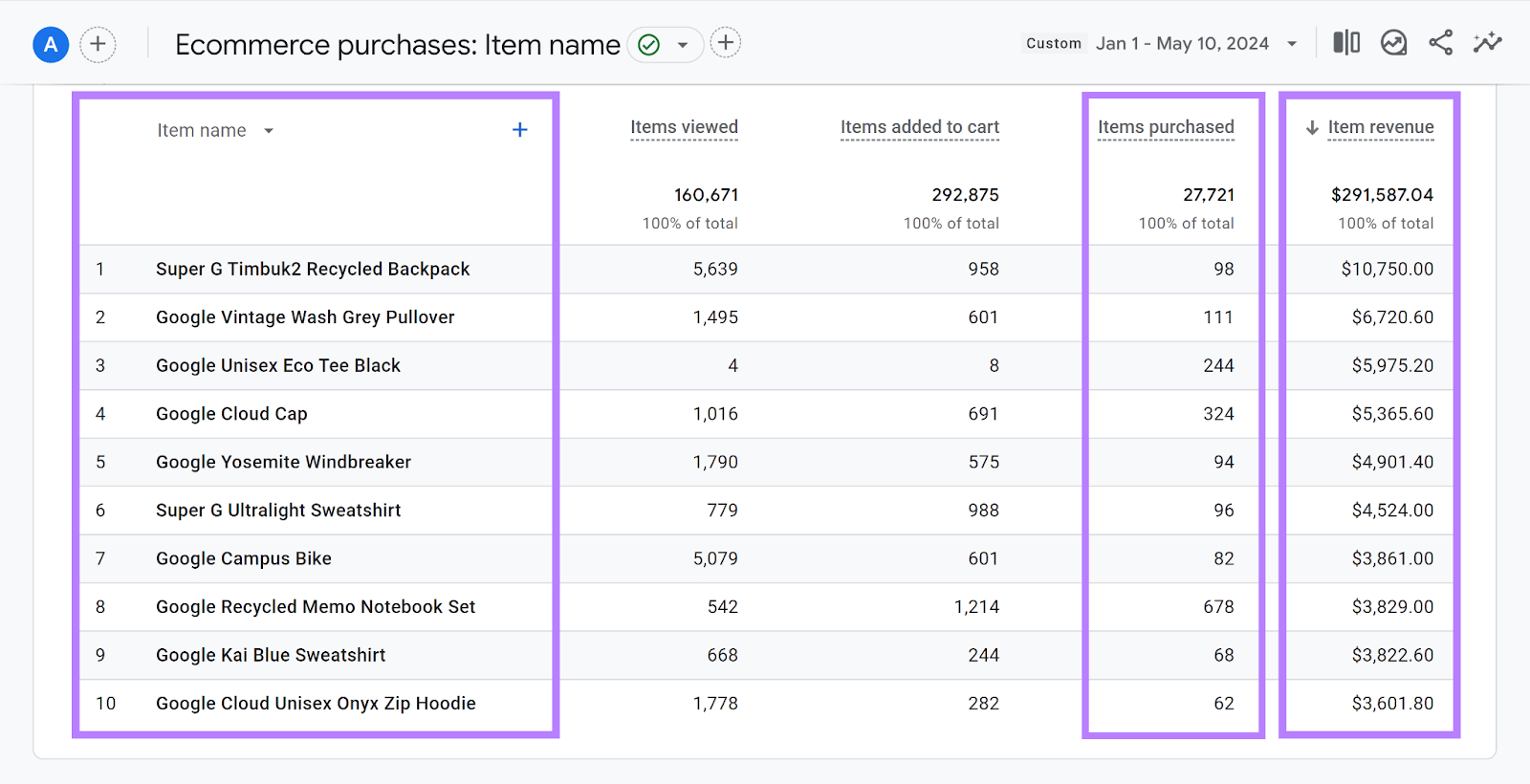Click items purchased value 111
The image size is (1530, 784).
click(1218, 317)
